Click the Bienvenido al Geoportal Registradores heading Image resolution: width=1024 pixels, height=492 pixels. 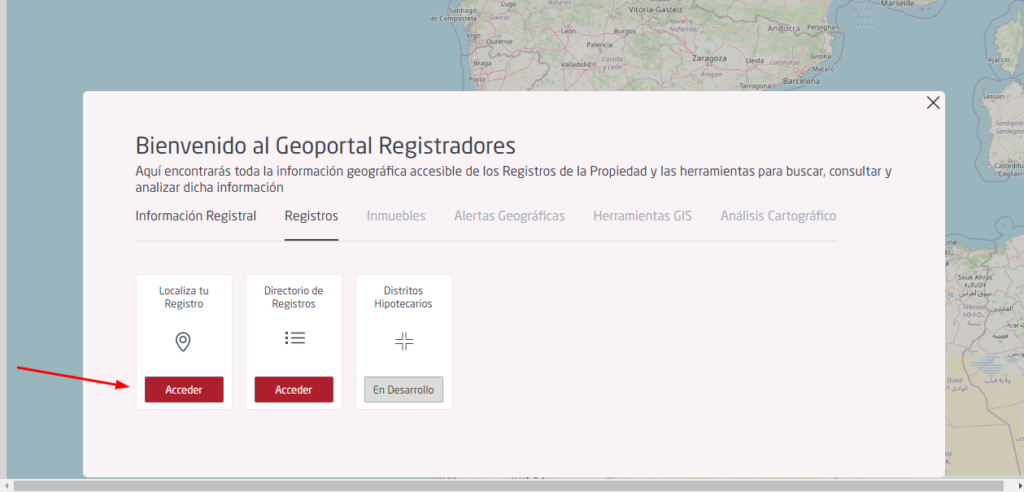(x=325, y=144)
